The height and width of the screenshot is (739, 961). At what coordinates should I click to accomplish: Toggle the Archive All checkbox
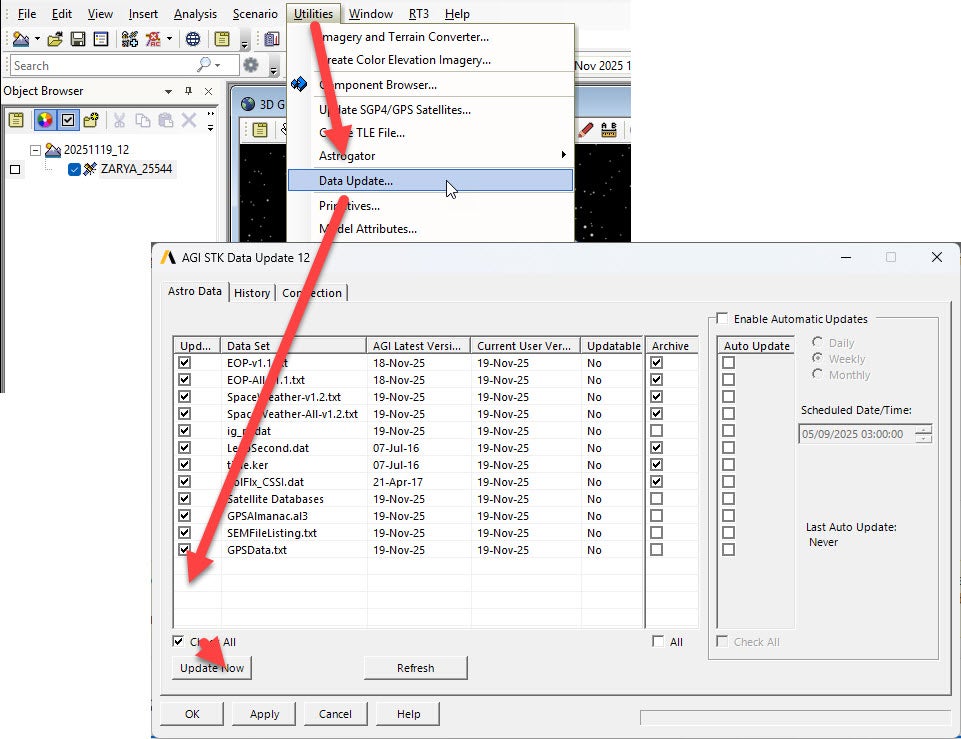[x=658, y=642]
